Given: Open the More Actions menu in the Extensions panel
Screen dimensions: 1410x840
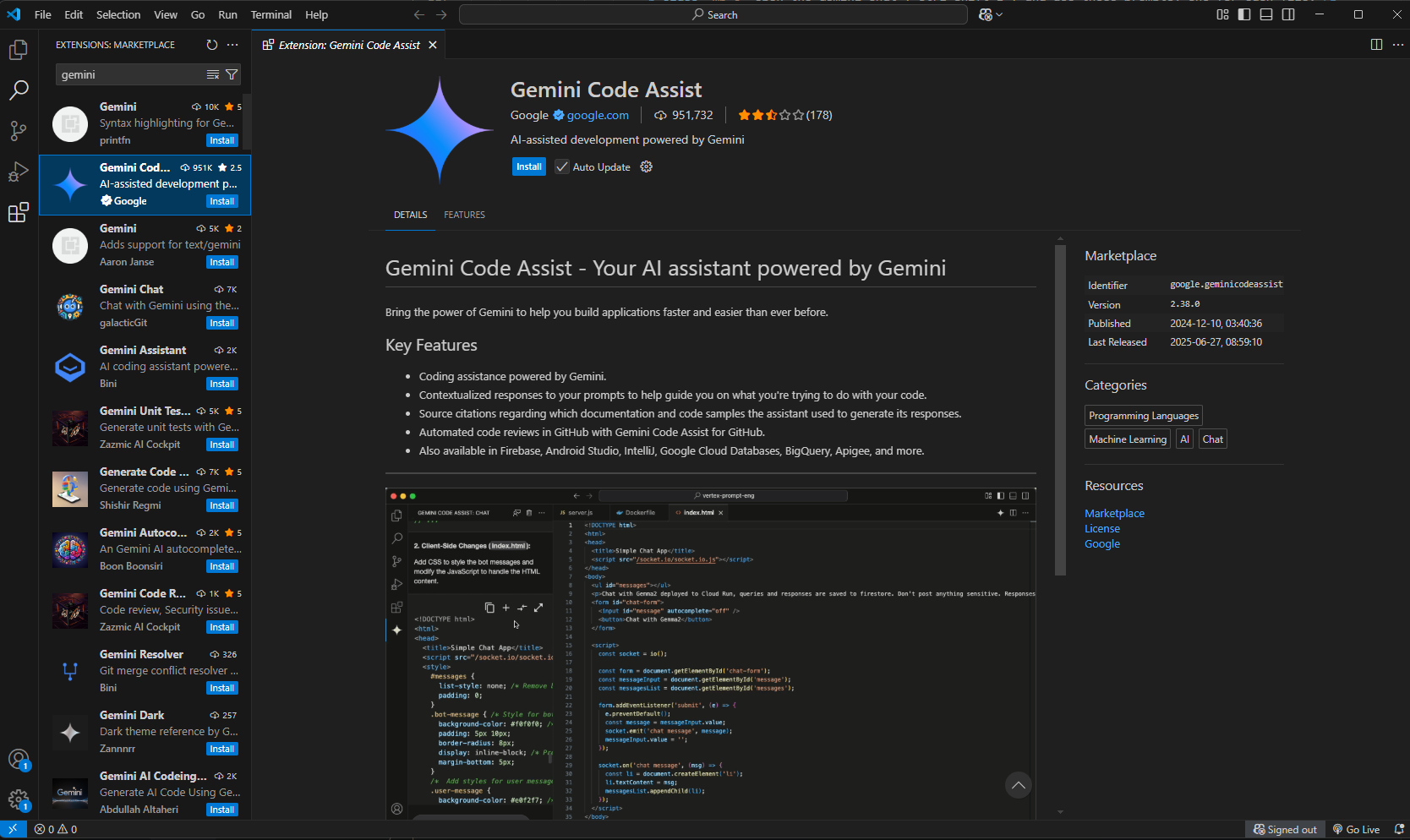Looking at the screenshot, I should (232, 45).
